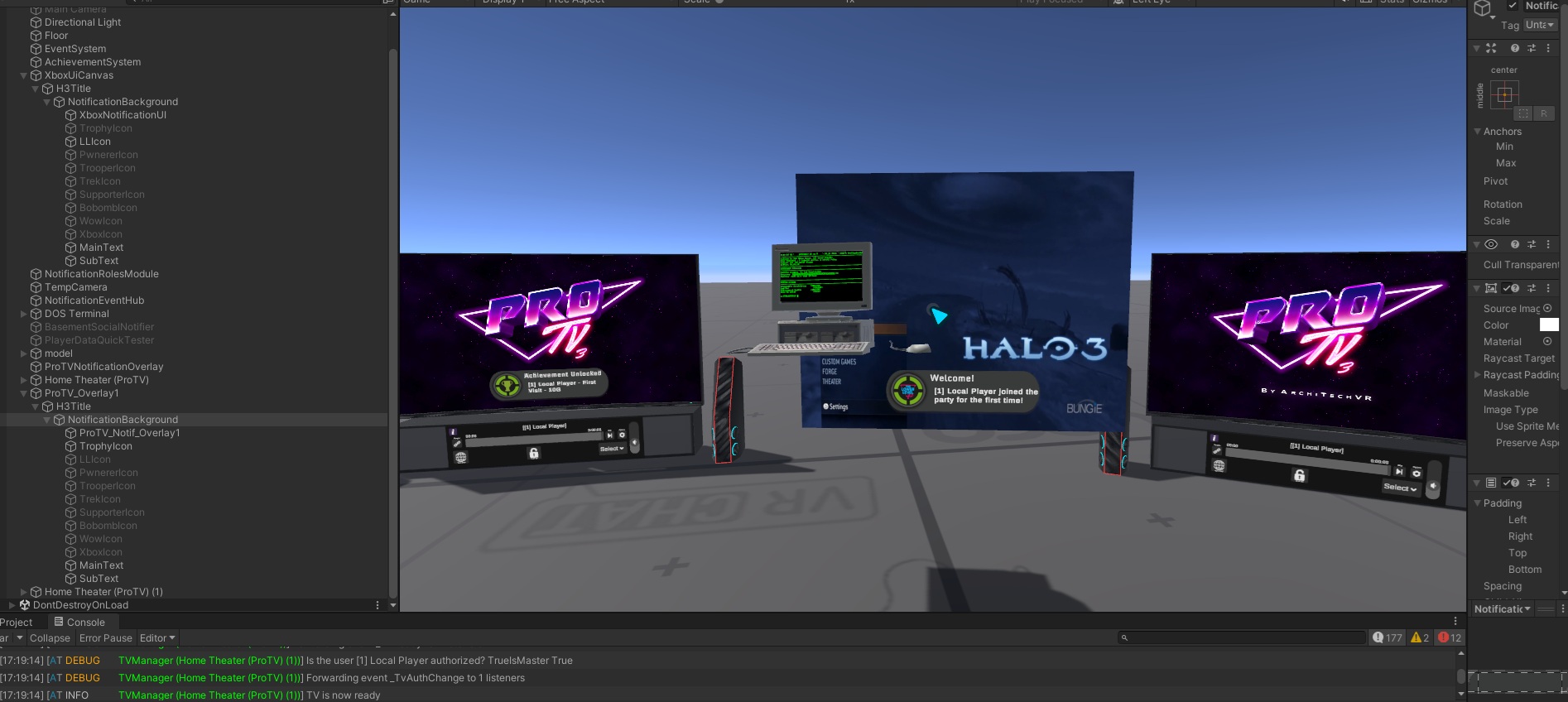Expand the DOS Terminal object in hierarchy

[x=24, y=314]
